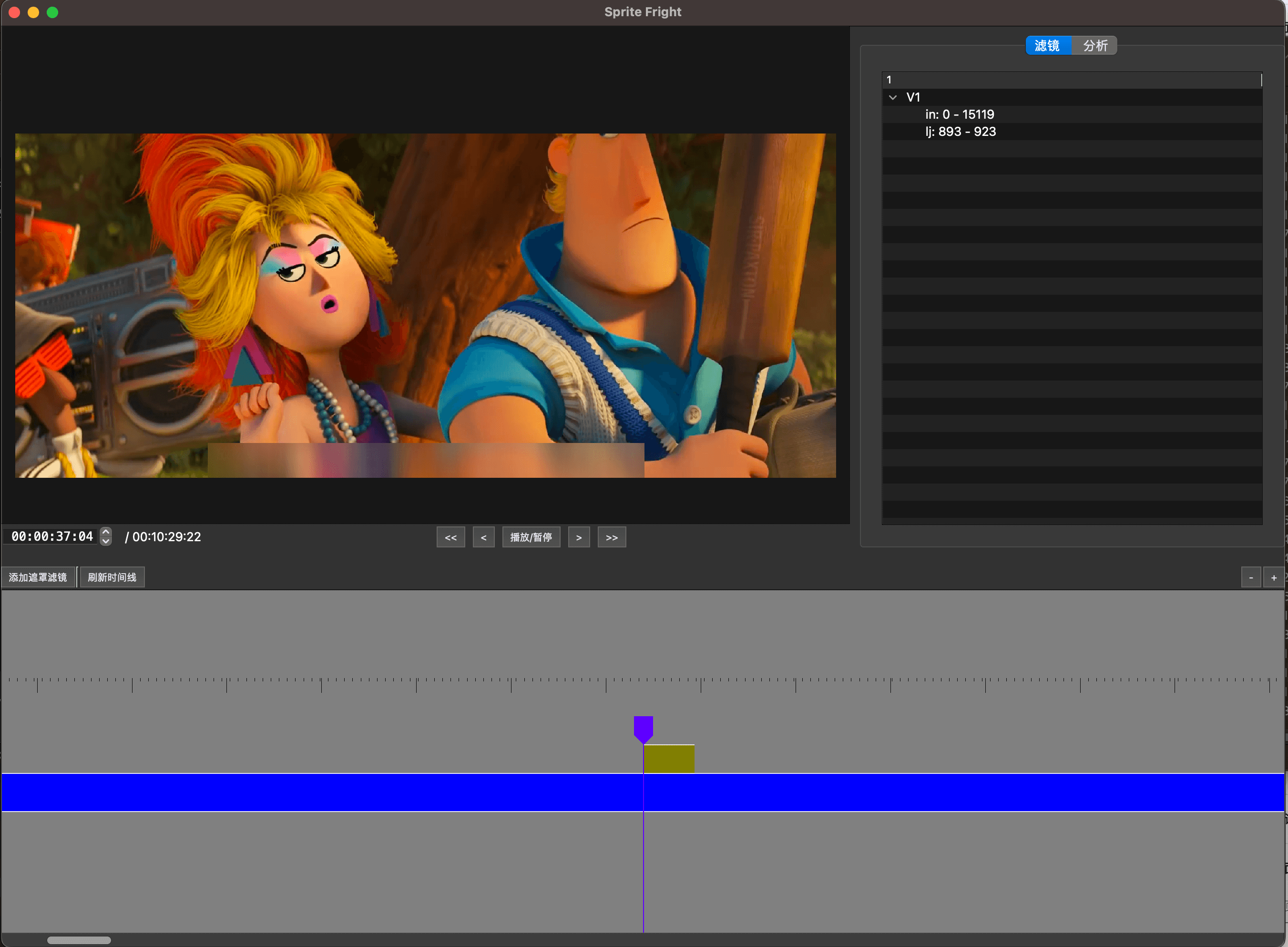Step forward one frame with >
Screen dimensions: 1288x947
(579, 537)
